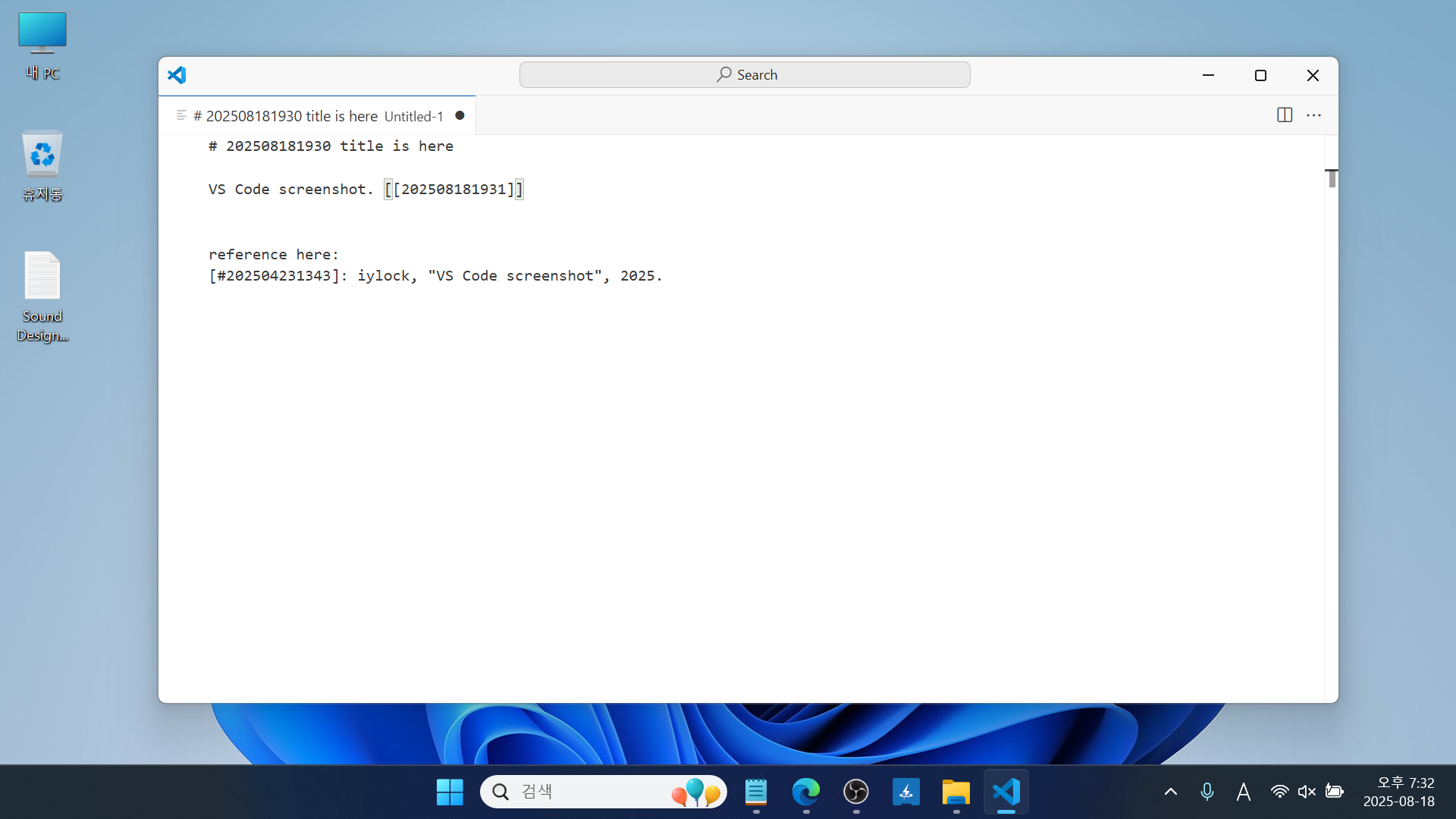
Task: Open the Notepad app in taskbar
Action: click(756, 792)
